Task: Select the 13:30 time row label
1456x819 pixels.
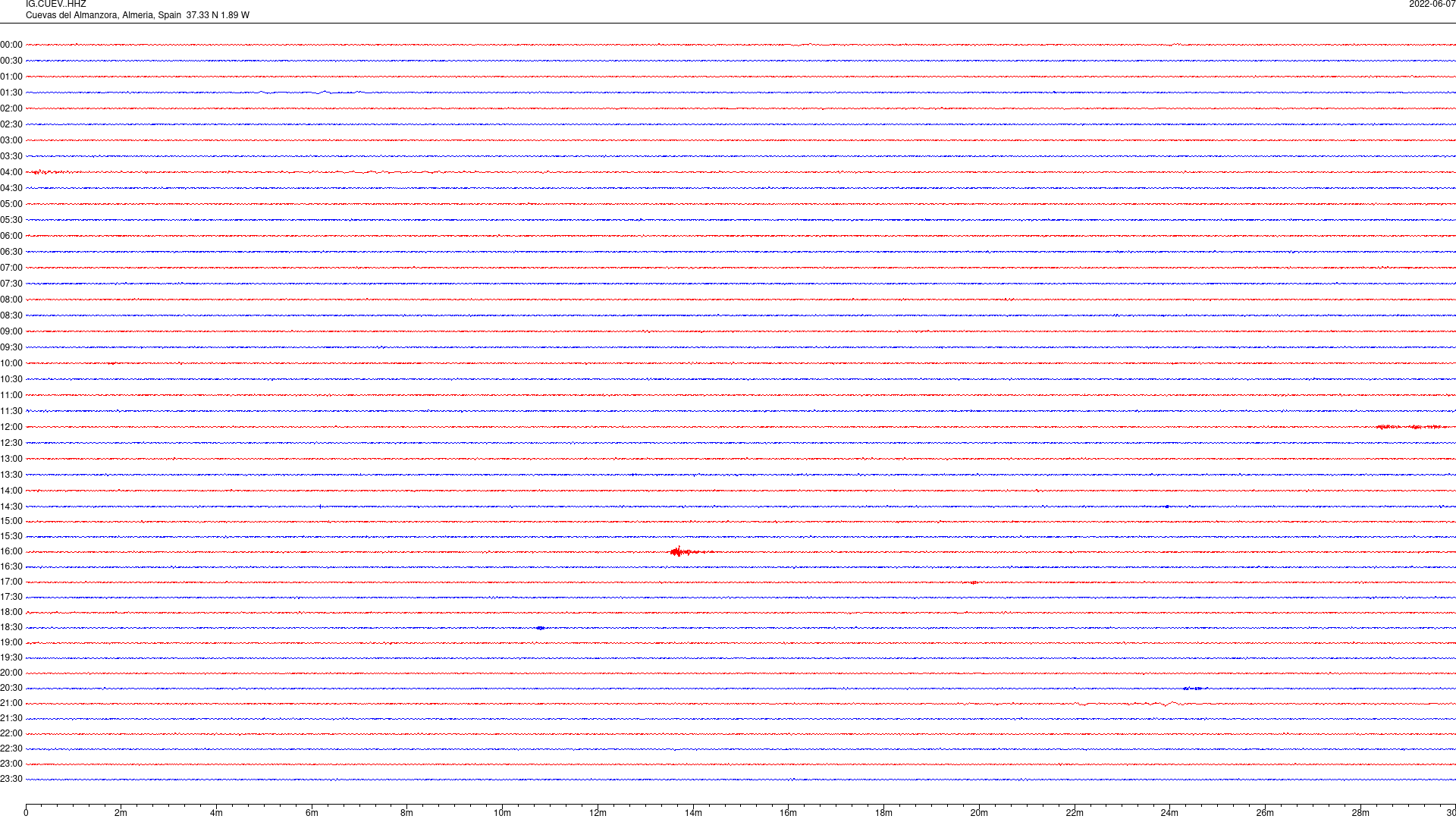Action: pos(11,475)
